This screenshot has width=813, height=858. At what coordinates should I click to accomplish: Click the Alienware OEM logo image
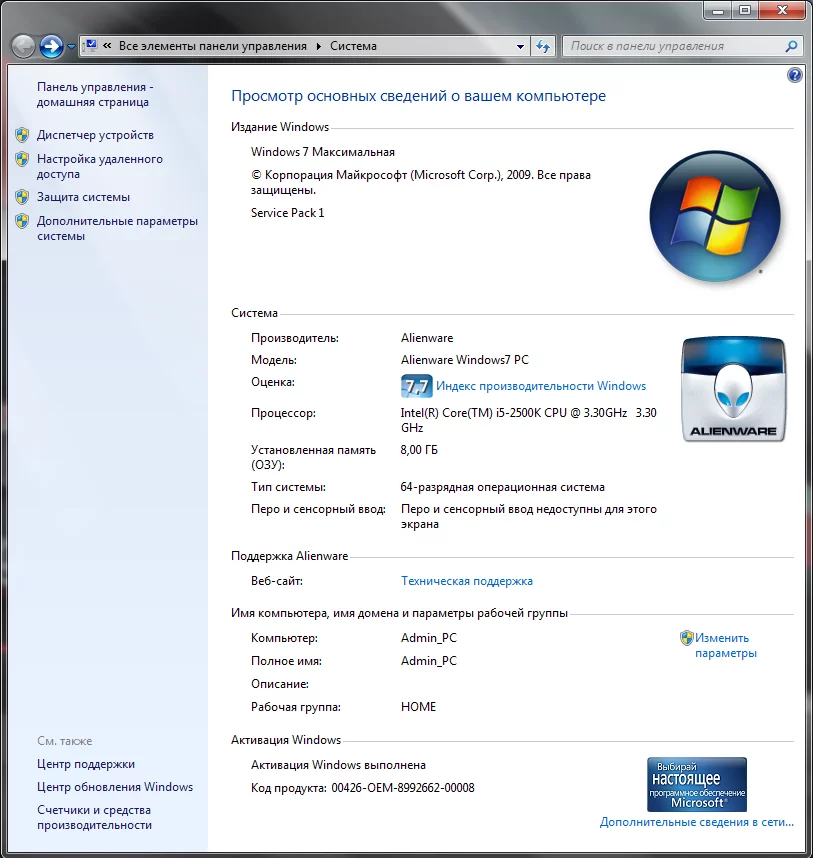pos(734,389)
